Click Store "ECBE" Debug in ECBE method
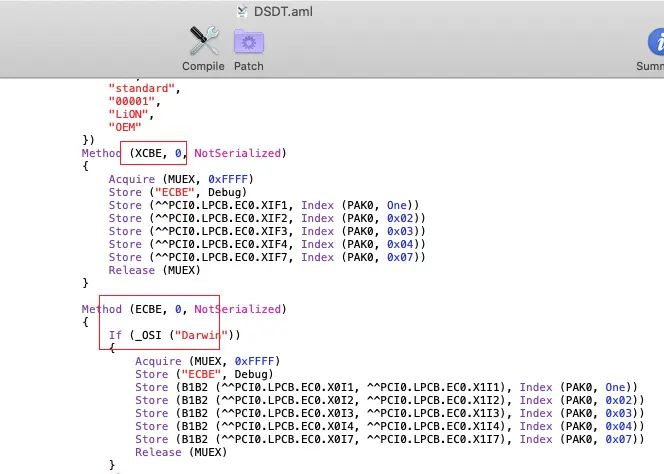This screenshot has width=664, height=474. tap(204, 374)
